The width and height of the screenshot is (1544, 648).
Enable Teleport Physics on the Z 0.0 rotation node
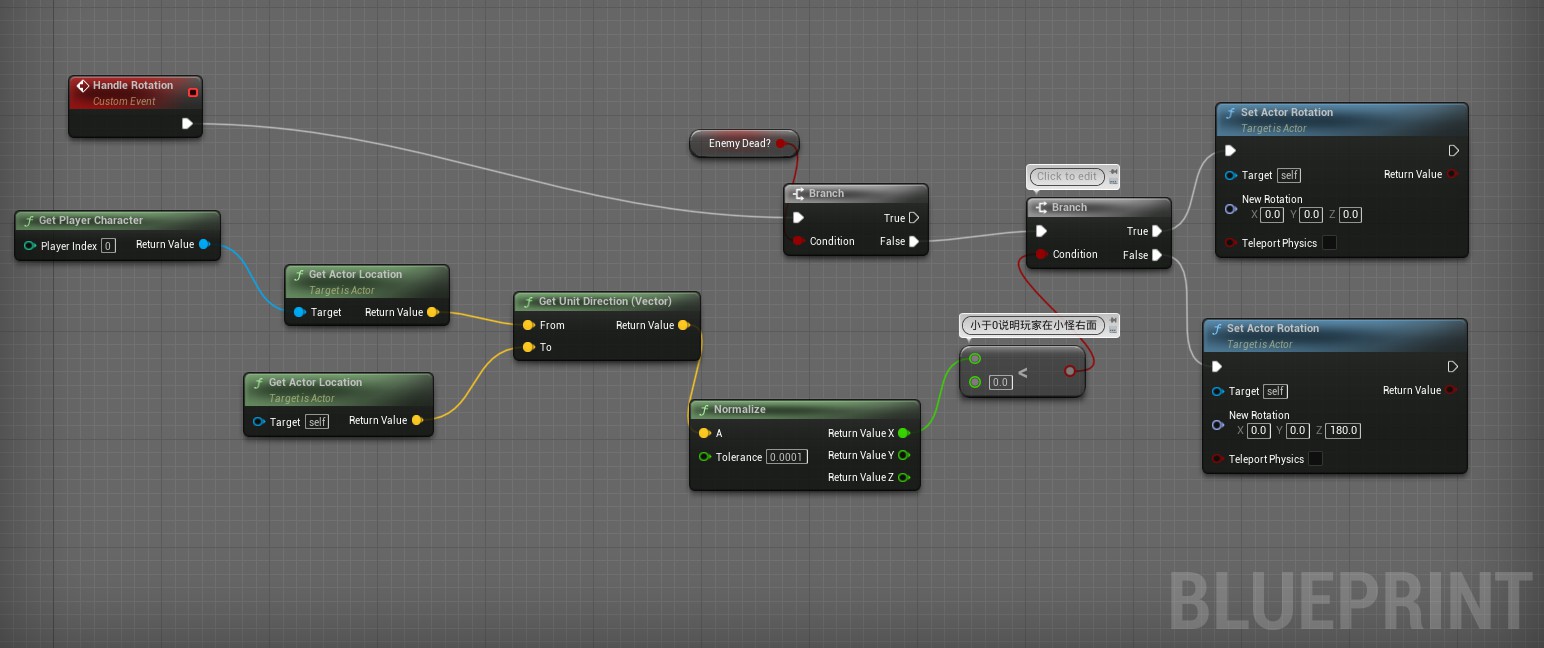point(1329,243)
